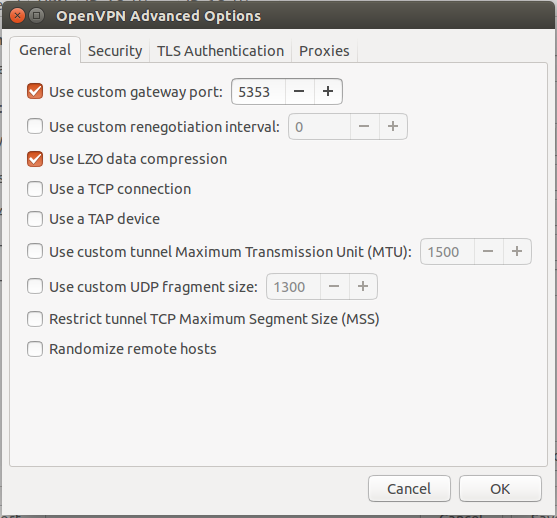Decrease the tunnel MTU value
This screenshot has height=518, width=557.
click(488, 252)
